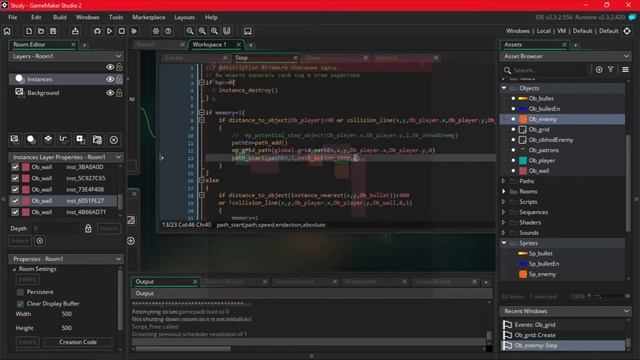Lock the Background layer
Viewport: 640px width, 360px height.
point(119,93)
